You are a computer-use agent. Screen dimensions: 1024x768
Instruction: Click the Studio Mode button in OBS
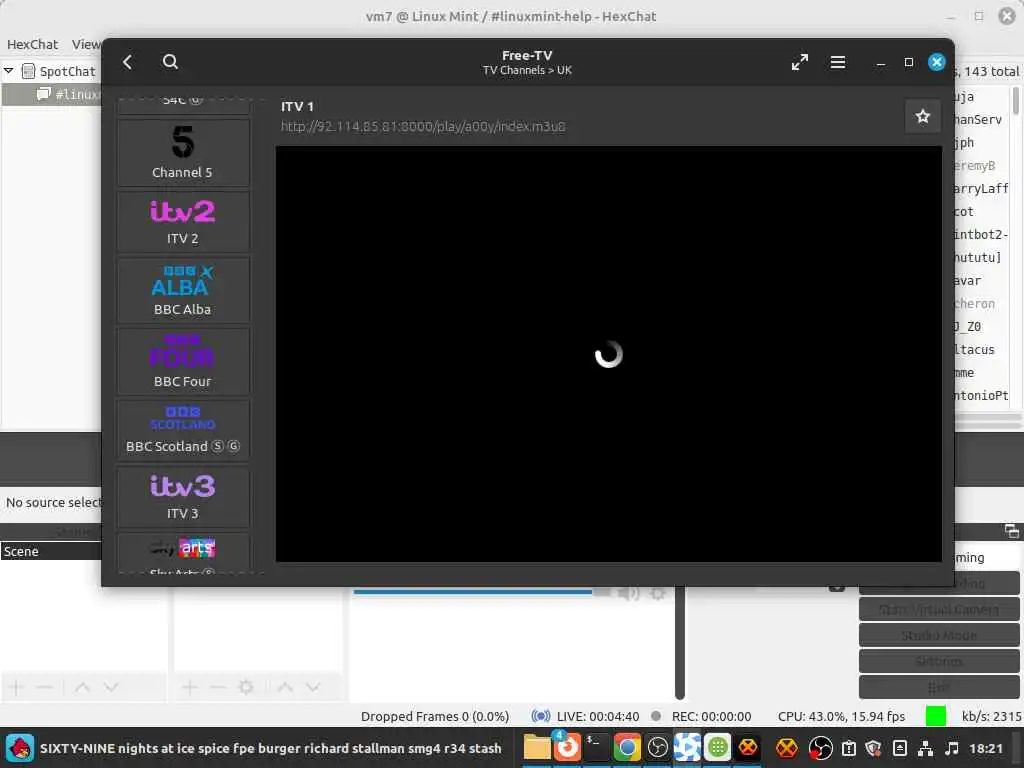pos(939,635)
